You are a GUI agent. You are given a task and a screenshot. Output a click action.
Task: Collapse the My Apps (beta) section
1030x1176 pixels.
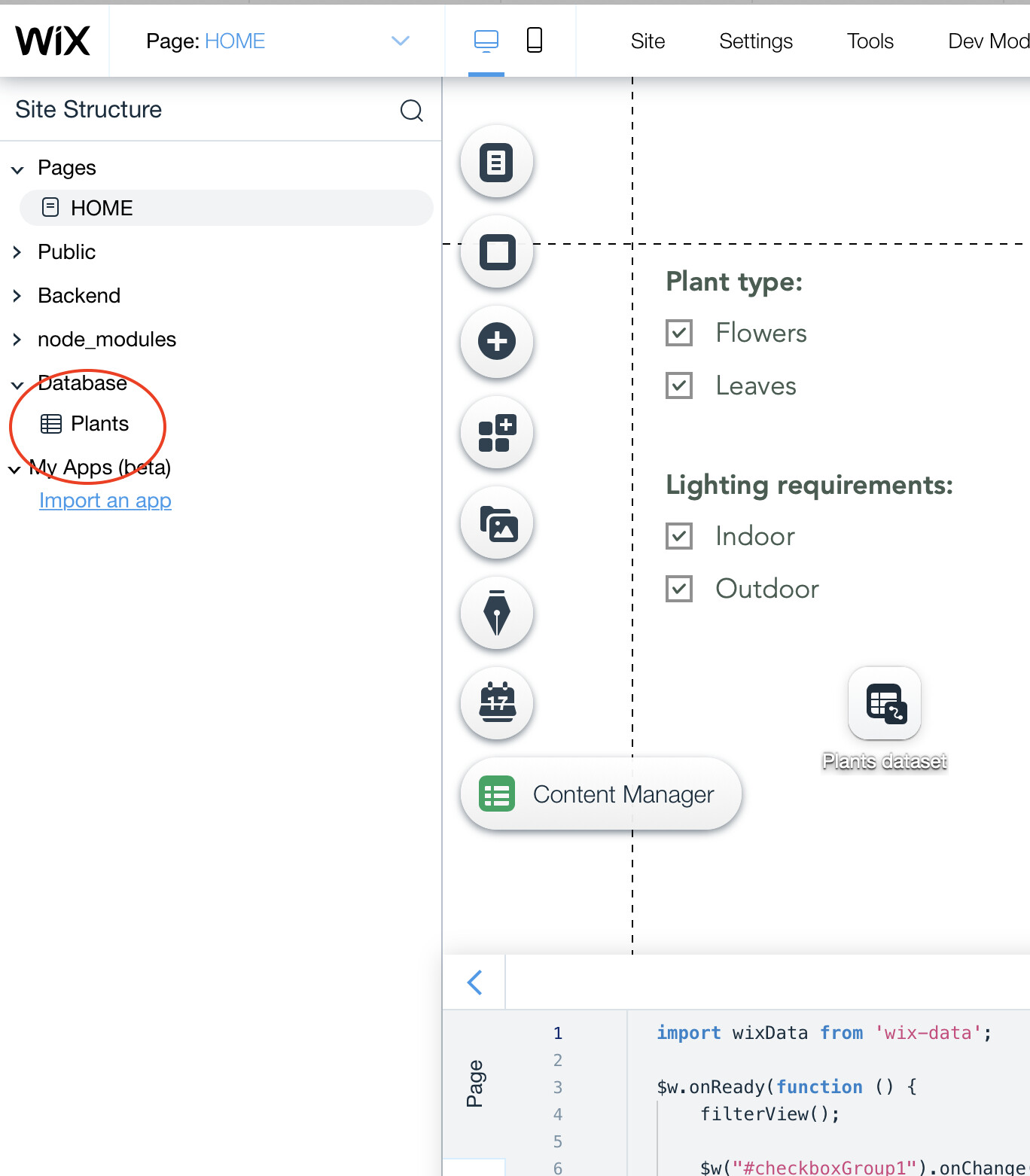coord(14,469)
